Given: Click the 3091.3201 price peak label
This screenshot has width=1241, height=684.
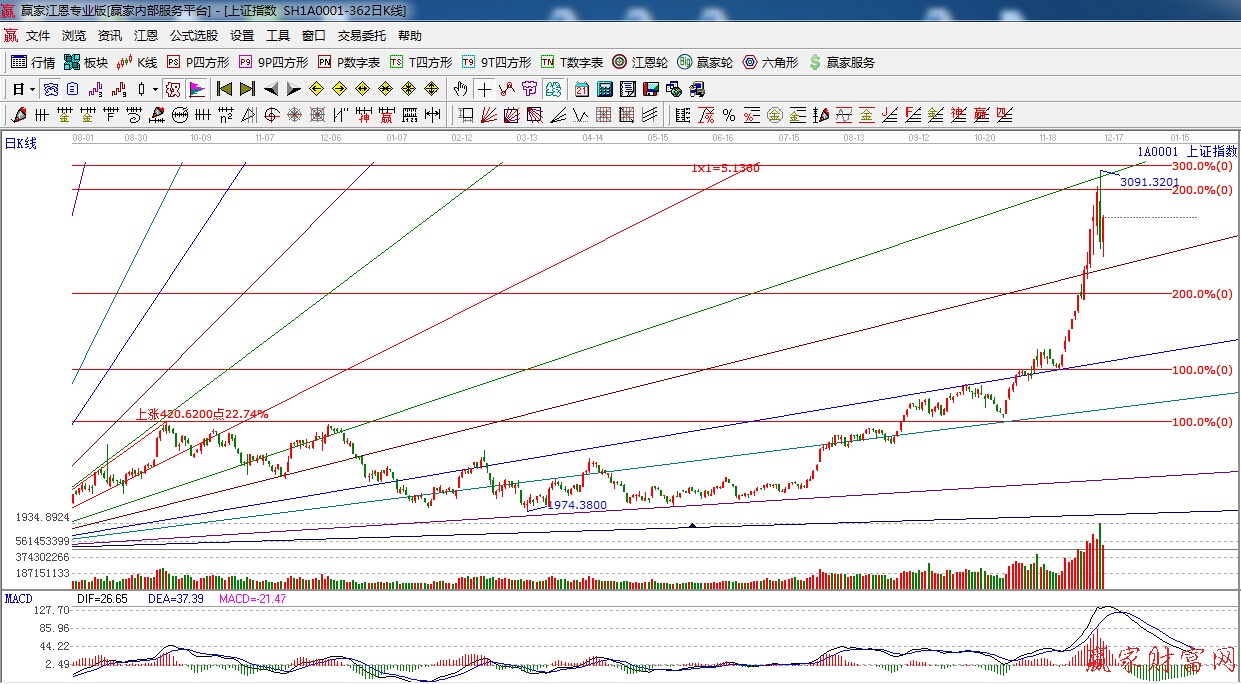Looking at the screenshot, I should 1149,183.
